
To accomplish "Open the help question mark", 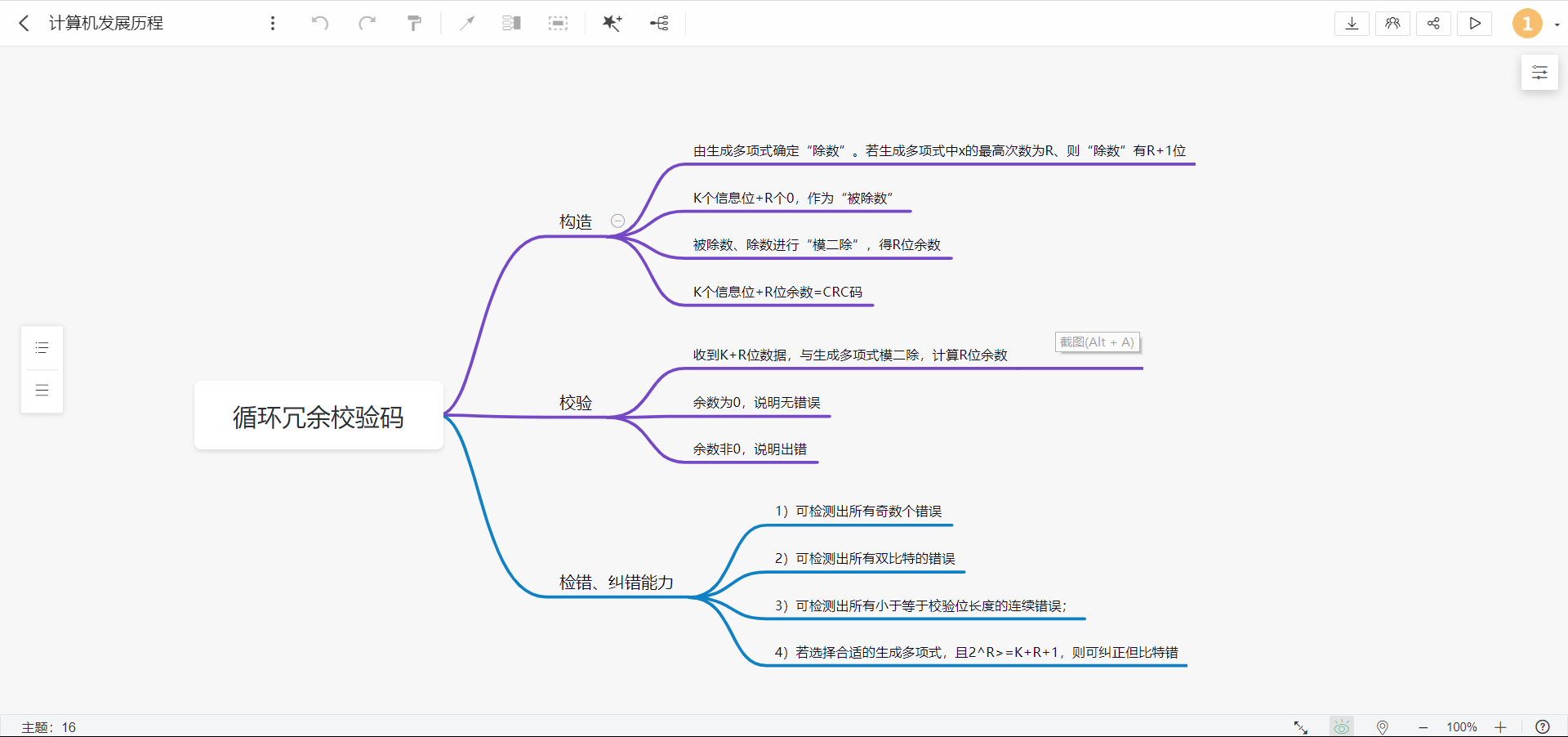I will pyautogui.click(x=1543, y=726).
